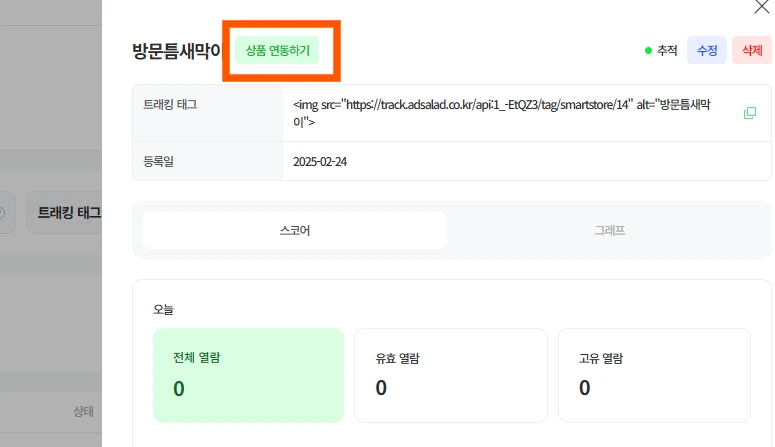Select the 전체 열람 stat card
This screenshot has height=447, width=775.
point(248,375)
